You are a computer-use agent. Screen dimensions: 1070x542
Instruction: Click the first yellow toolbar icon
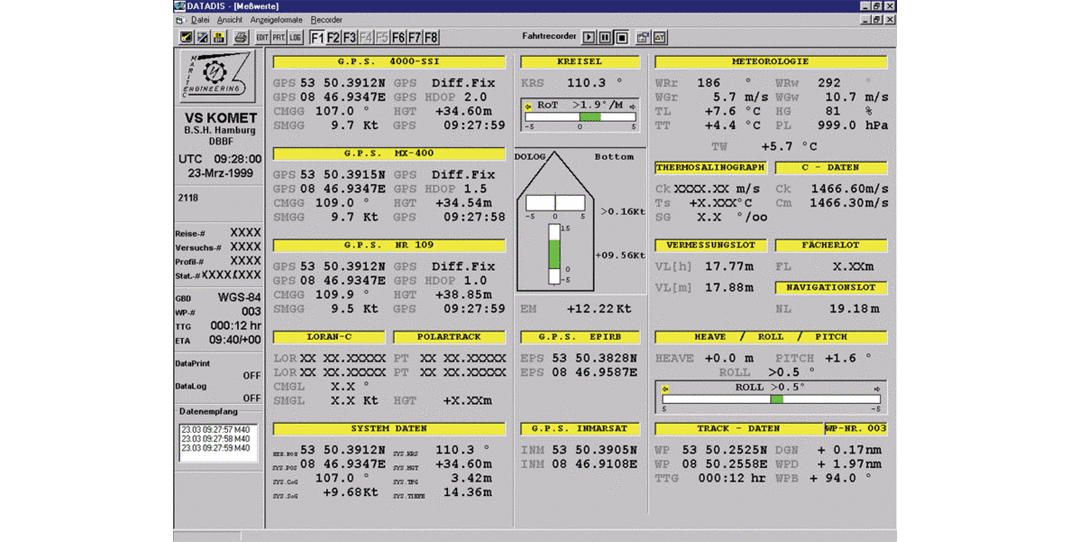tap(186, 38)
